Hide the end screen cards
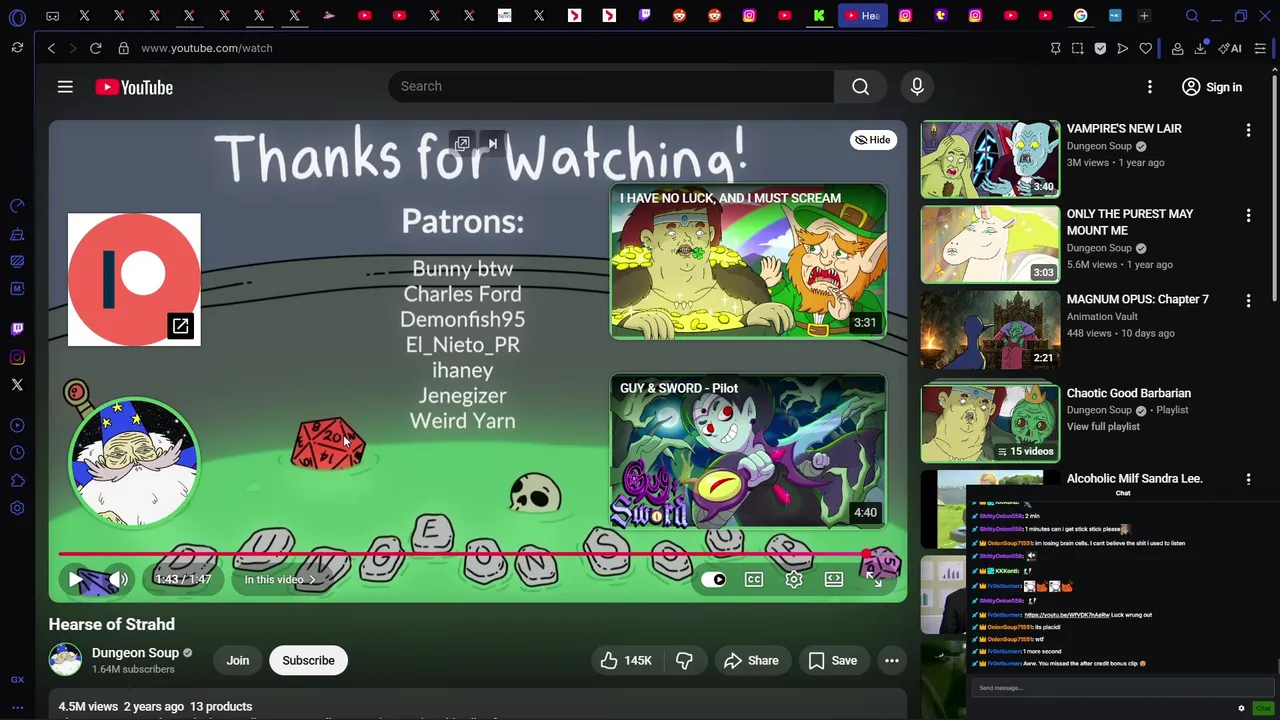Image resolution: width=1280 pixels, height=720 pixels. (871, 140)
